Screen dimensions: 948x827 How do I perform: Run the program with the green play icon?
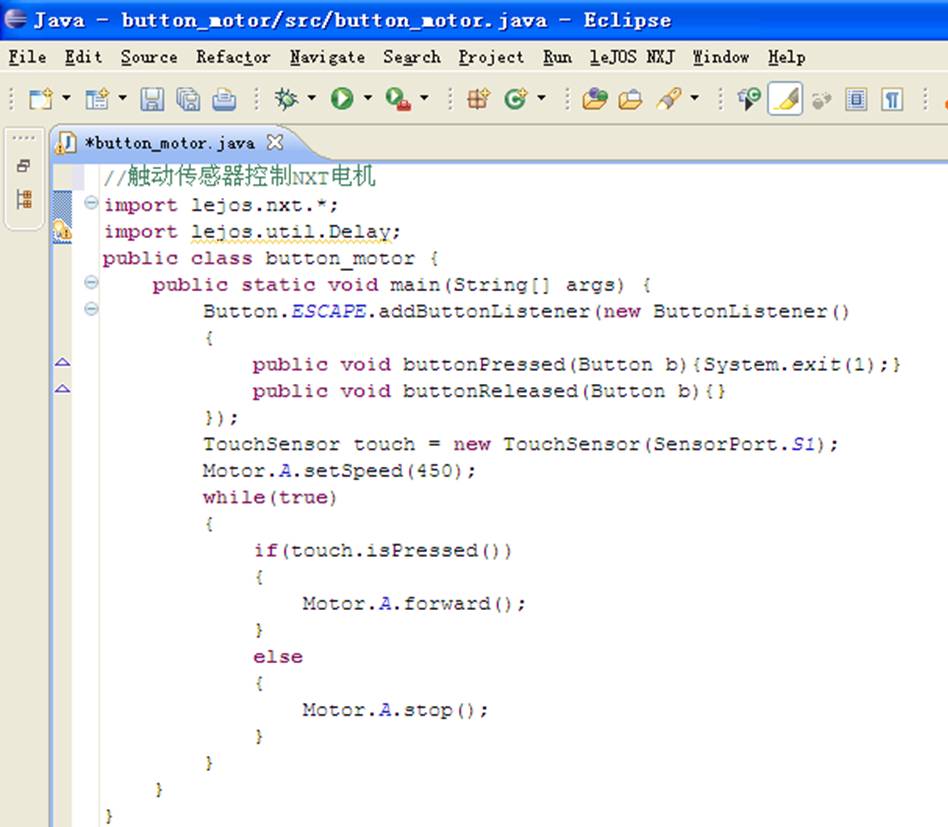pyautogui.click(x=342, y=98)
